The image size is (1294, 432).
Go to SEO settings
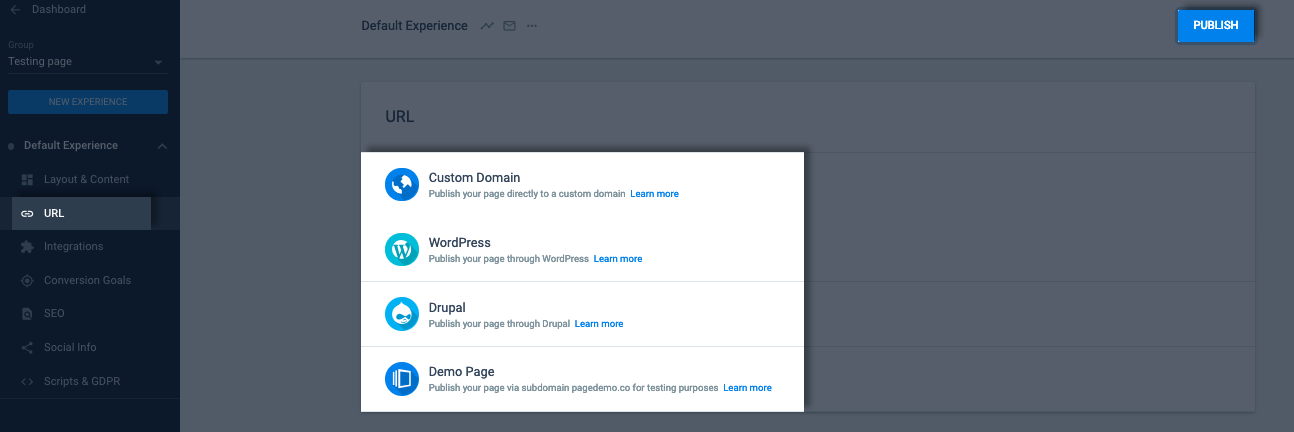[54, 313]
